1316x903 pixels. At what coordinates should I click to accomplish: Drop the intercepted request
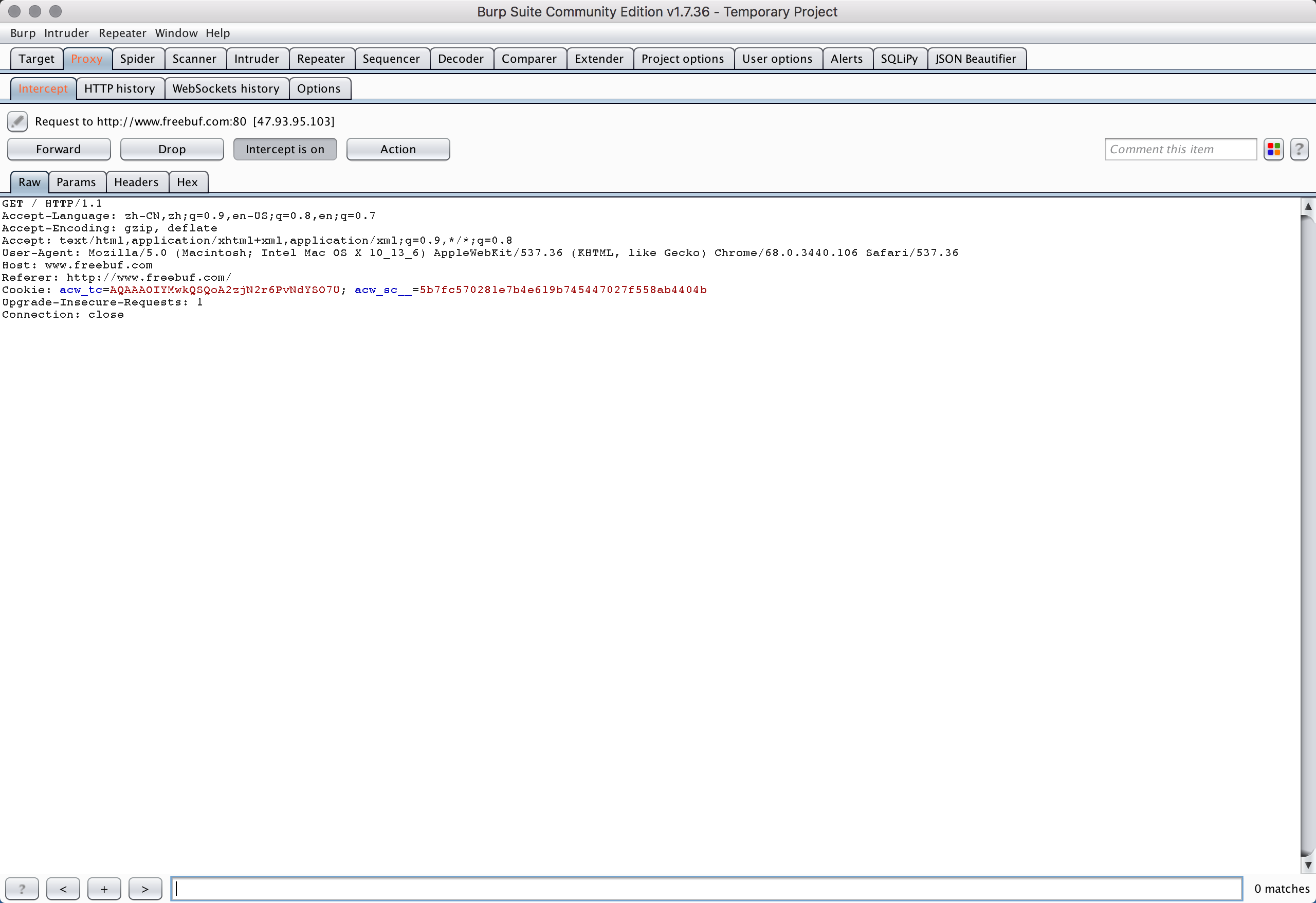click(x=172, y=150)
